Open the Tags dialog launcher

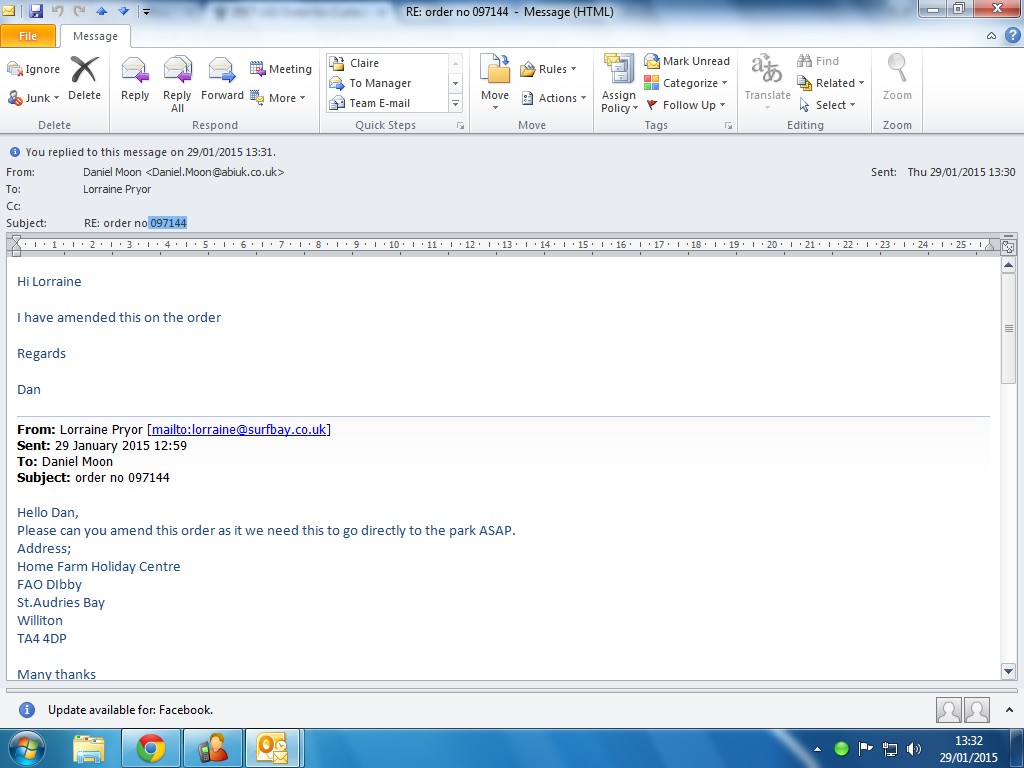click(x=728, y=125)
